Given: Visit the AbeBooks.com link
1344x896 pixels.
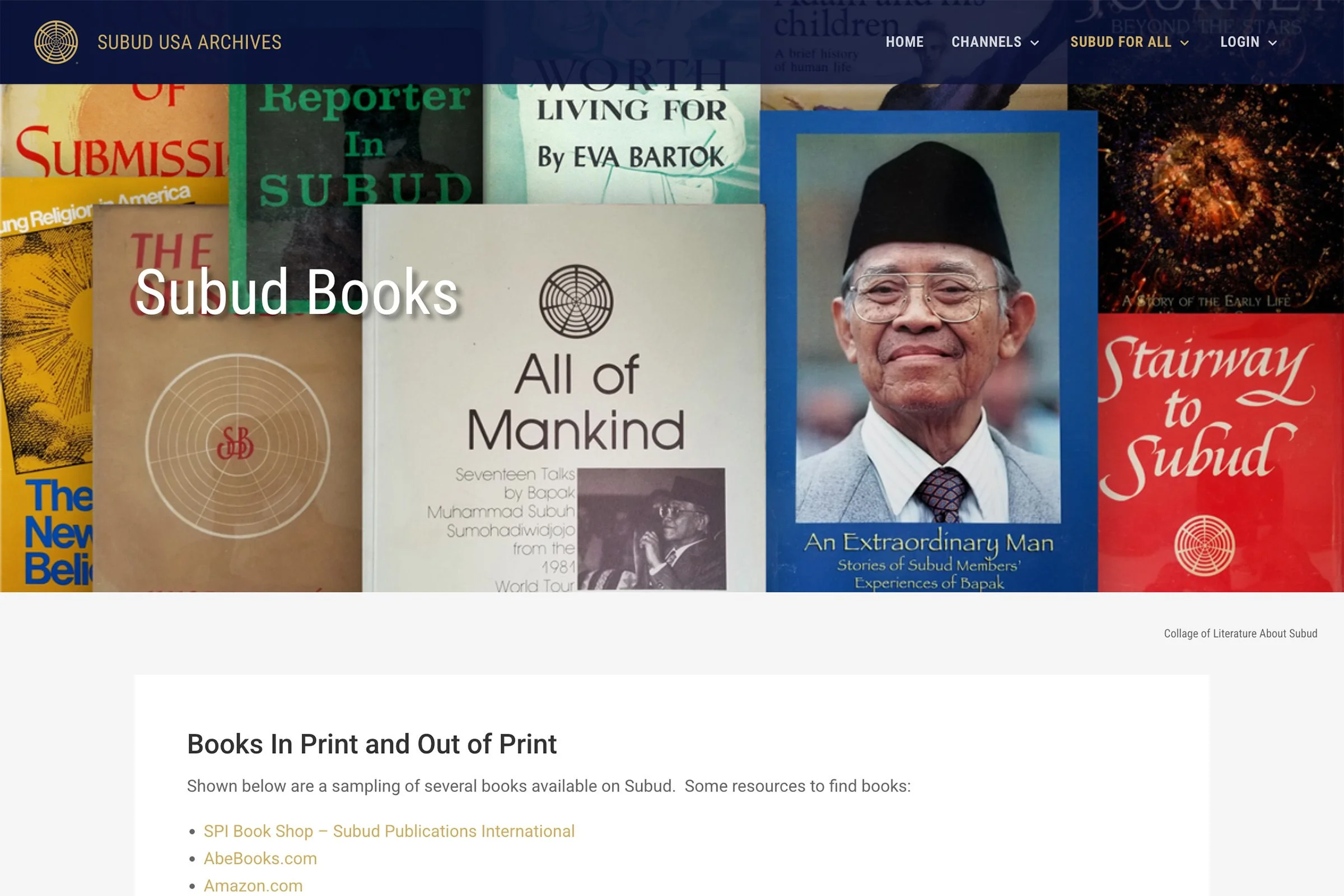Looking at the screenshot, I should click(260, 858).
